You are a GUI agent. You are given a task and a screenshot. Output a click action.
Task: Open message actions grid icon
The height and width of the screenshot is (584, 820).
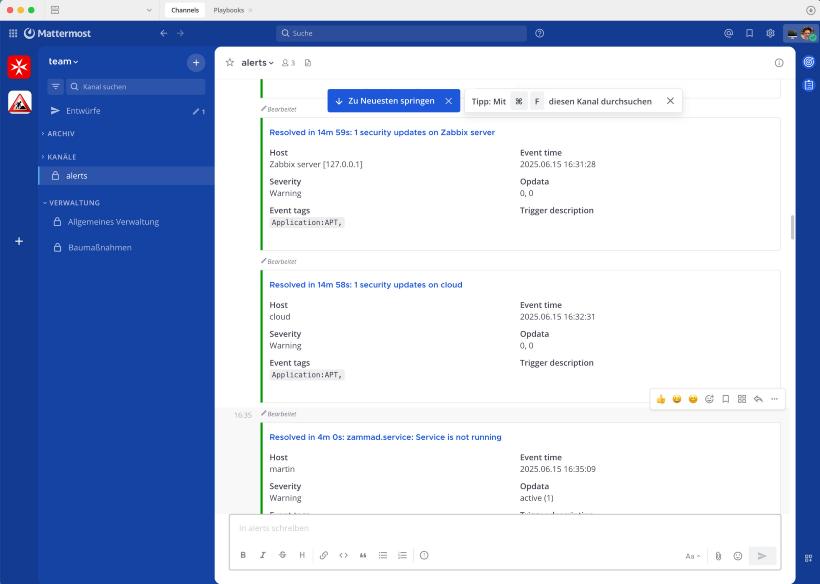pos(742,399)
